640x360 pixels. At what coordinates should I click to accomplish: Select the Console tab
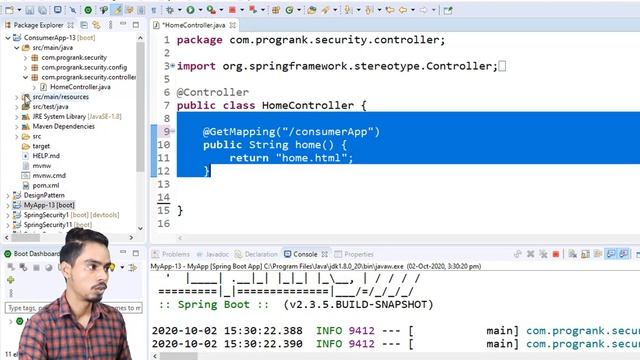click(x=306, y=254)
